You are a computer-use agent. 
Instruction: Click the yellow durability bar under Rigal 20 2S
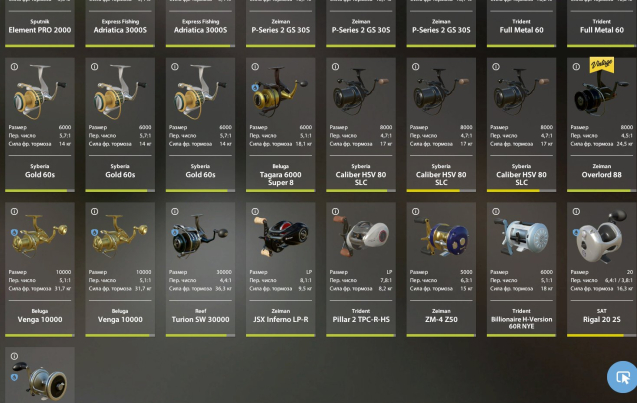coord(595,336)
